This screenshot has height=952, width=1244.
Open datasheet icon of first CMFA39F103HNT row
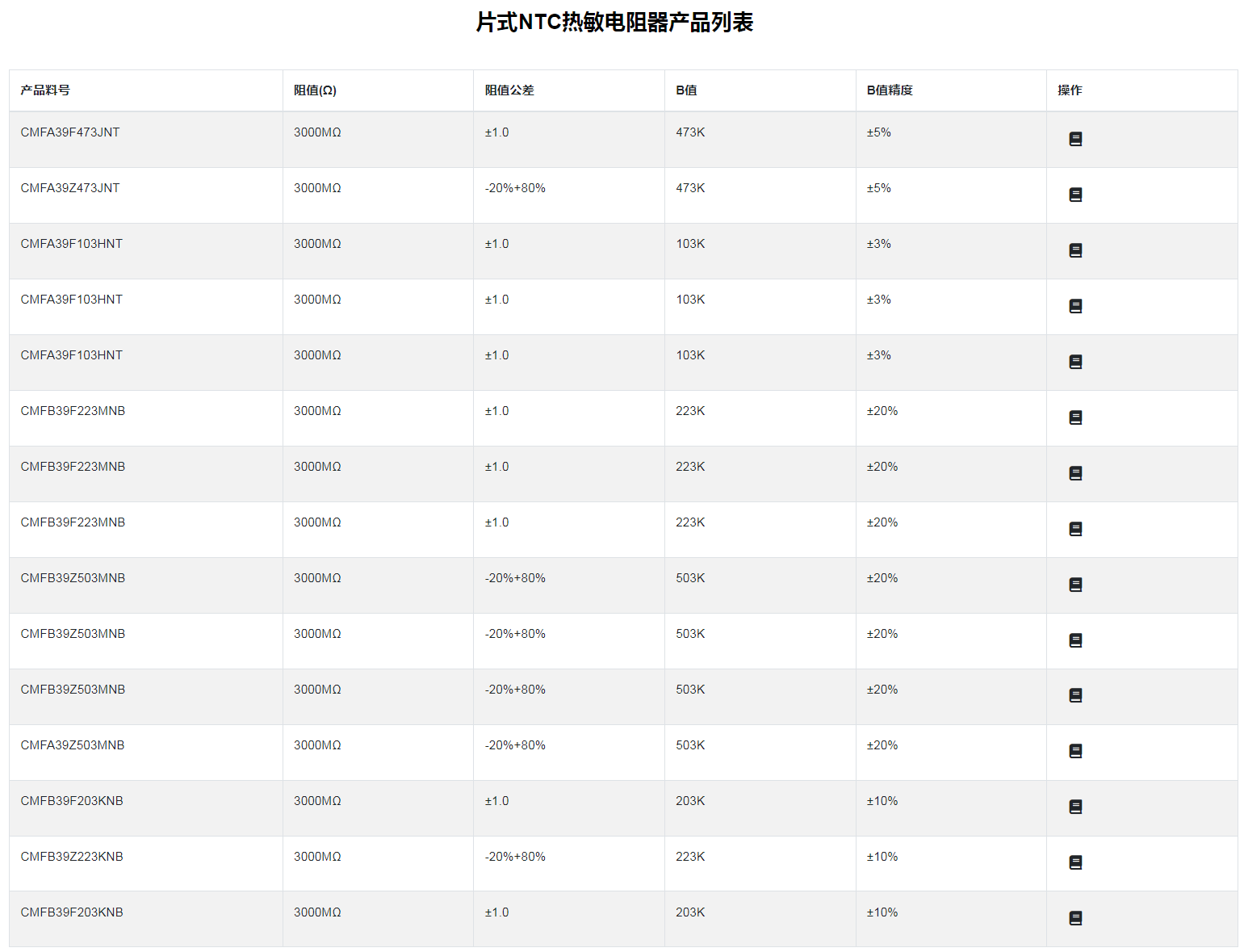coord(1075,250)
